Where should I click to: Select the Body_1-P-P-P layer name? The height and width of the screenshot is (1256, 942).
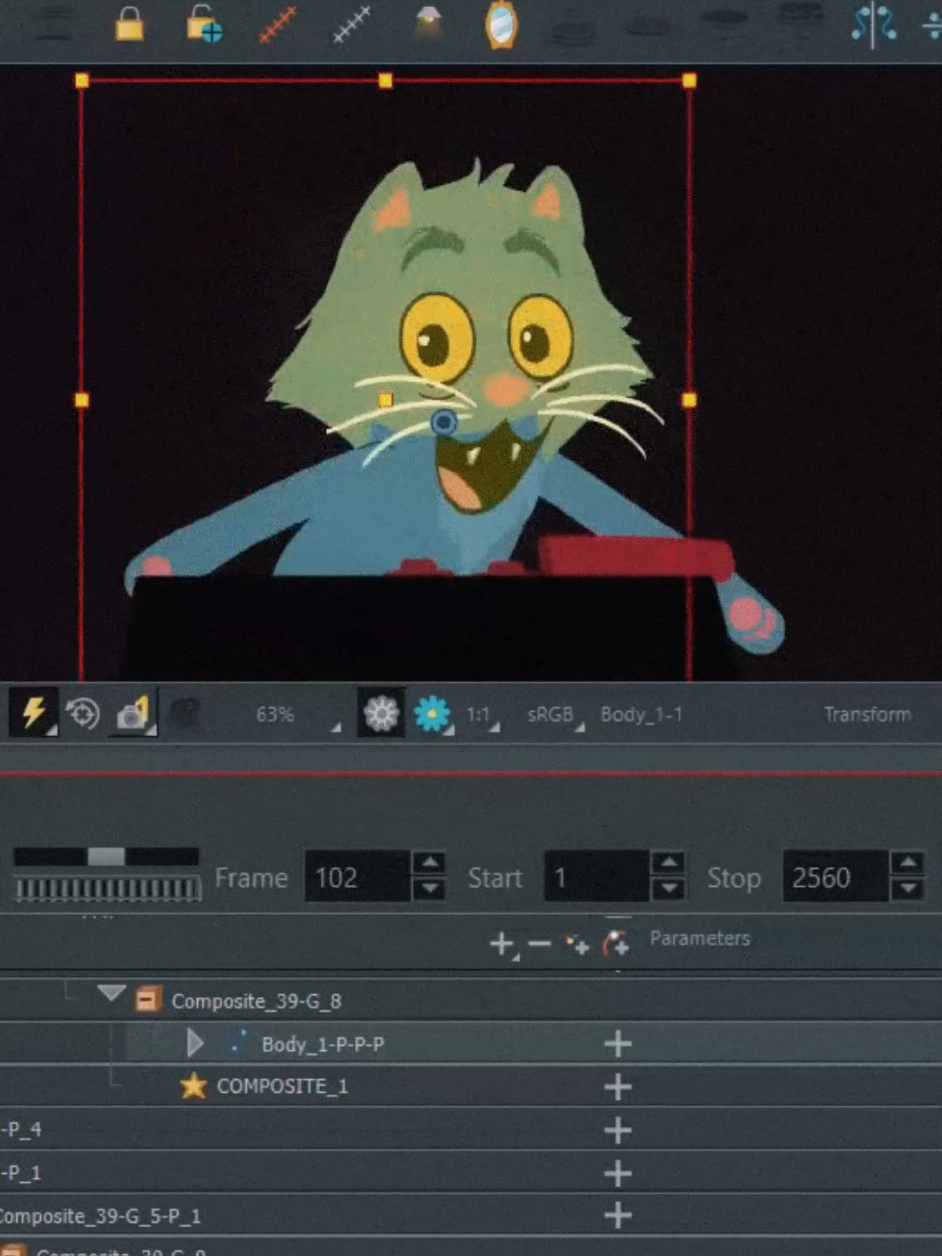tap(323, 1044)
